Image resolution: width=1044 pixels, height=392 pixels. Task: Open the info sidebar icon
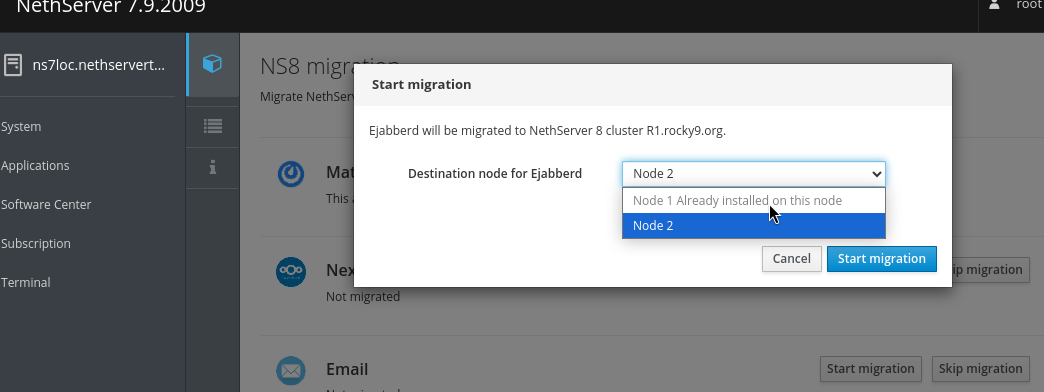coord(212,168)
